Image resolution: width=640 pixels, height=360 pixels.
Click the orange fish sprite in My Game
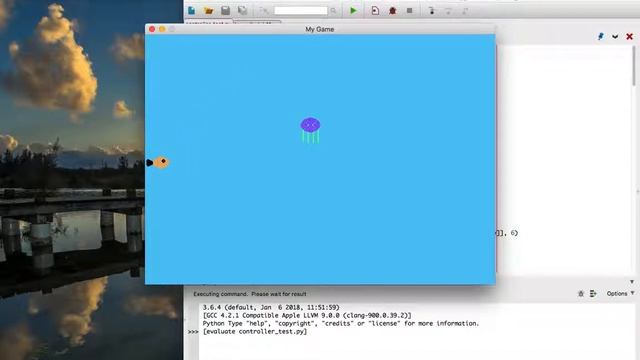(158, 162)
